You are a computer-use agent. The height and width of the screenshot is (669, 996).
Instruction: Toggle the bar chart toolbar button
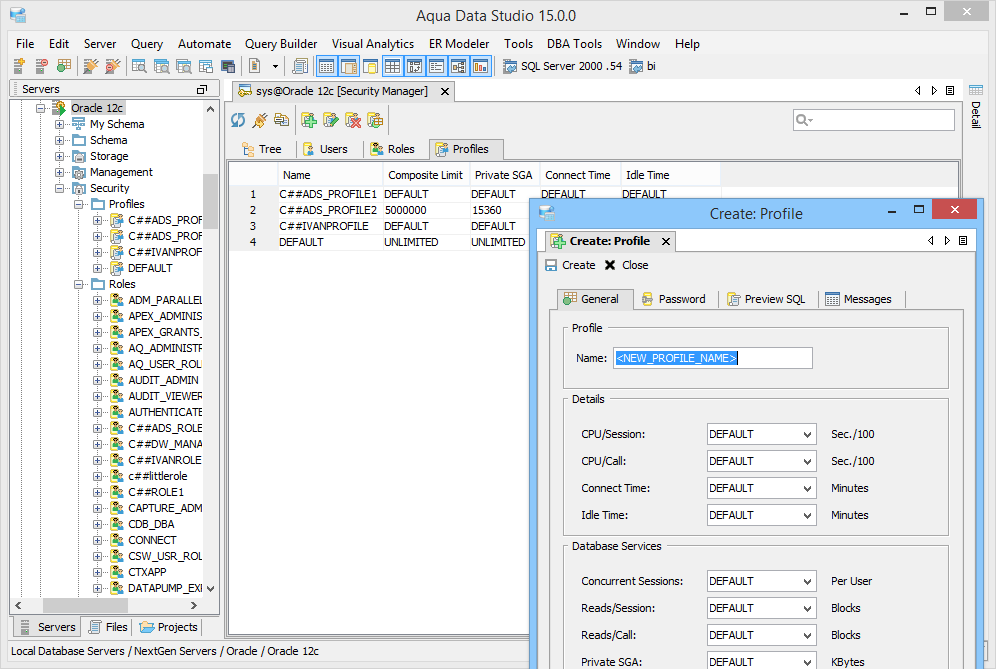480,66
